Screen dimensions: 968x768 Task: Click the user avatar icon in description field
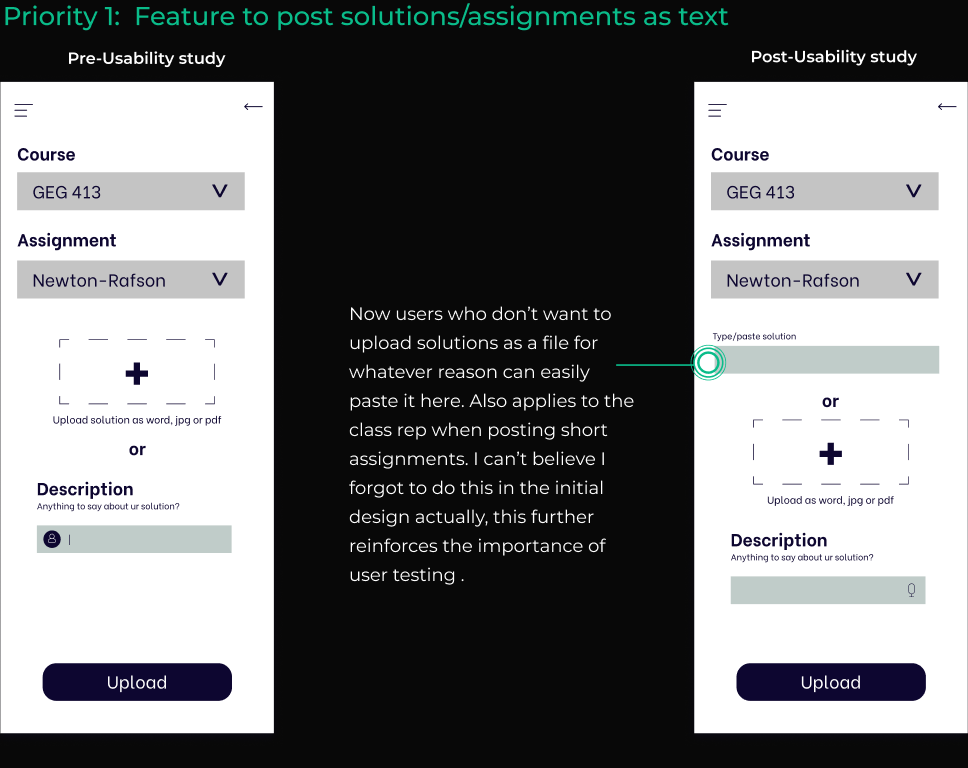pos(52,539)
